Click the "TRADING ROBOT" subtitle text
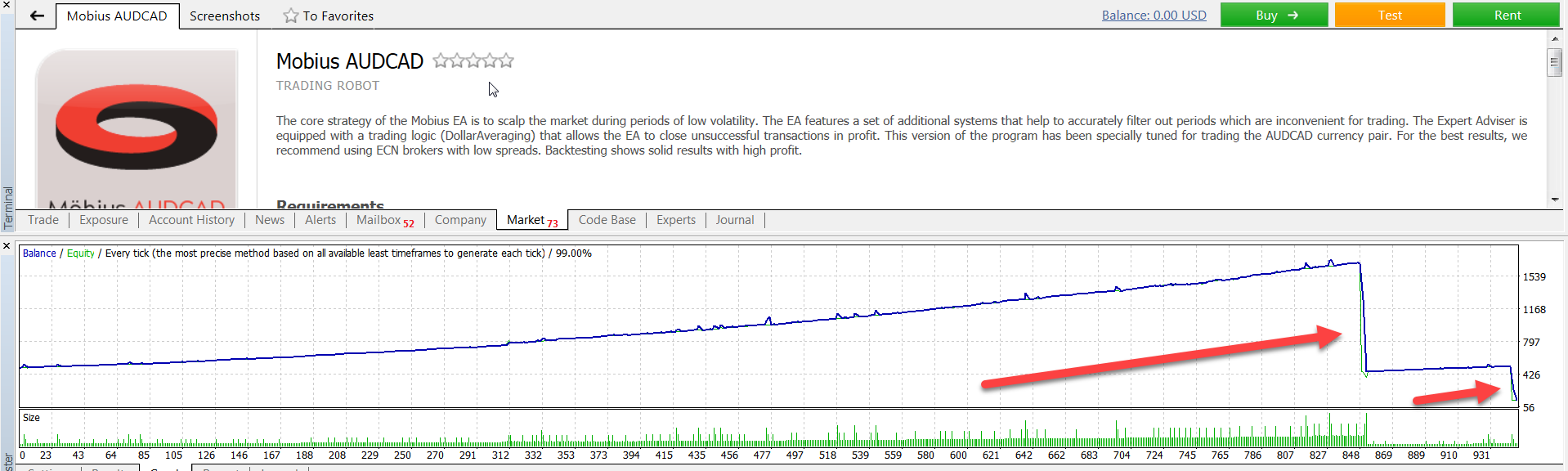The height and width of the screenshot is (471, 1568). pyautogui.click(x=328, y=86)
